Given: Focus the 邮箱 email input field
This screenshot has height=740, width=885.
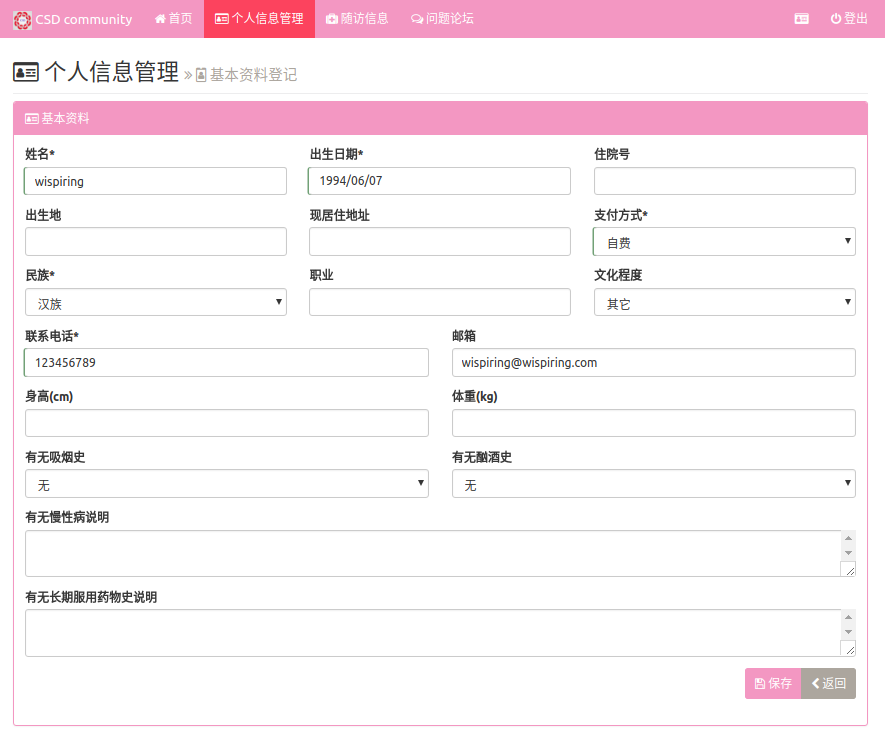Looking at the screenshot, I should 653,362.
